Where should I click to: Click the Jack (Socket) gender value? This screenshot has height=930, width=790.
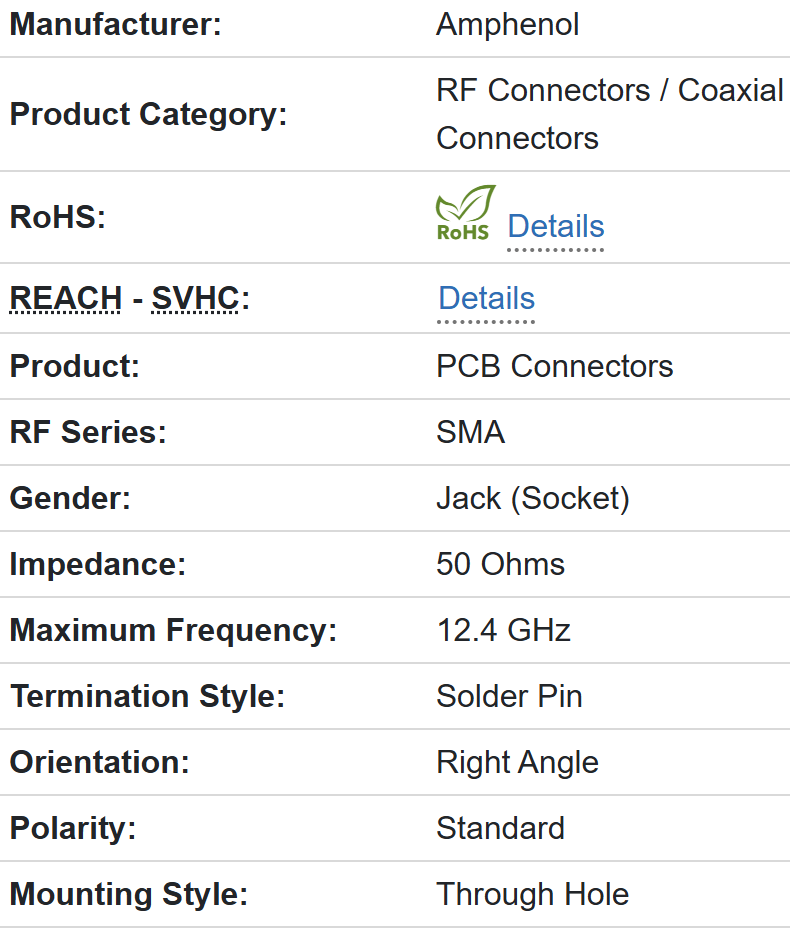[532, 498]
